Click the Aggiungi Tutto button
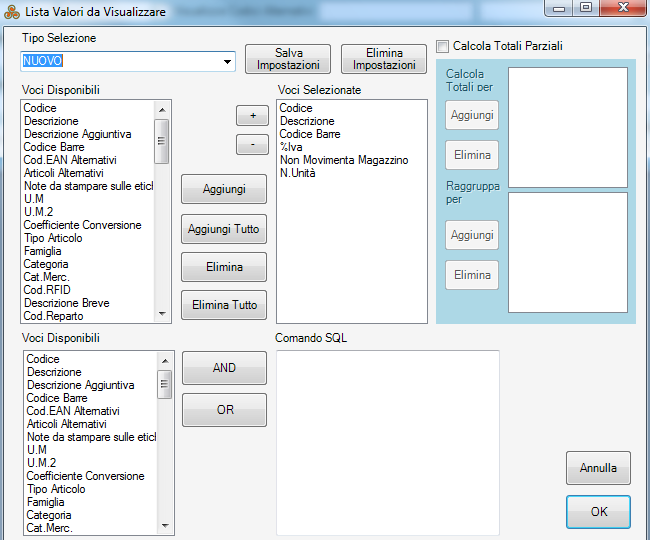This screenshot has height=540, width=650. click(224, 229)
